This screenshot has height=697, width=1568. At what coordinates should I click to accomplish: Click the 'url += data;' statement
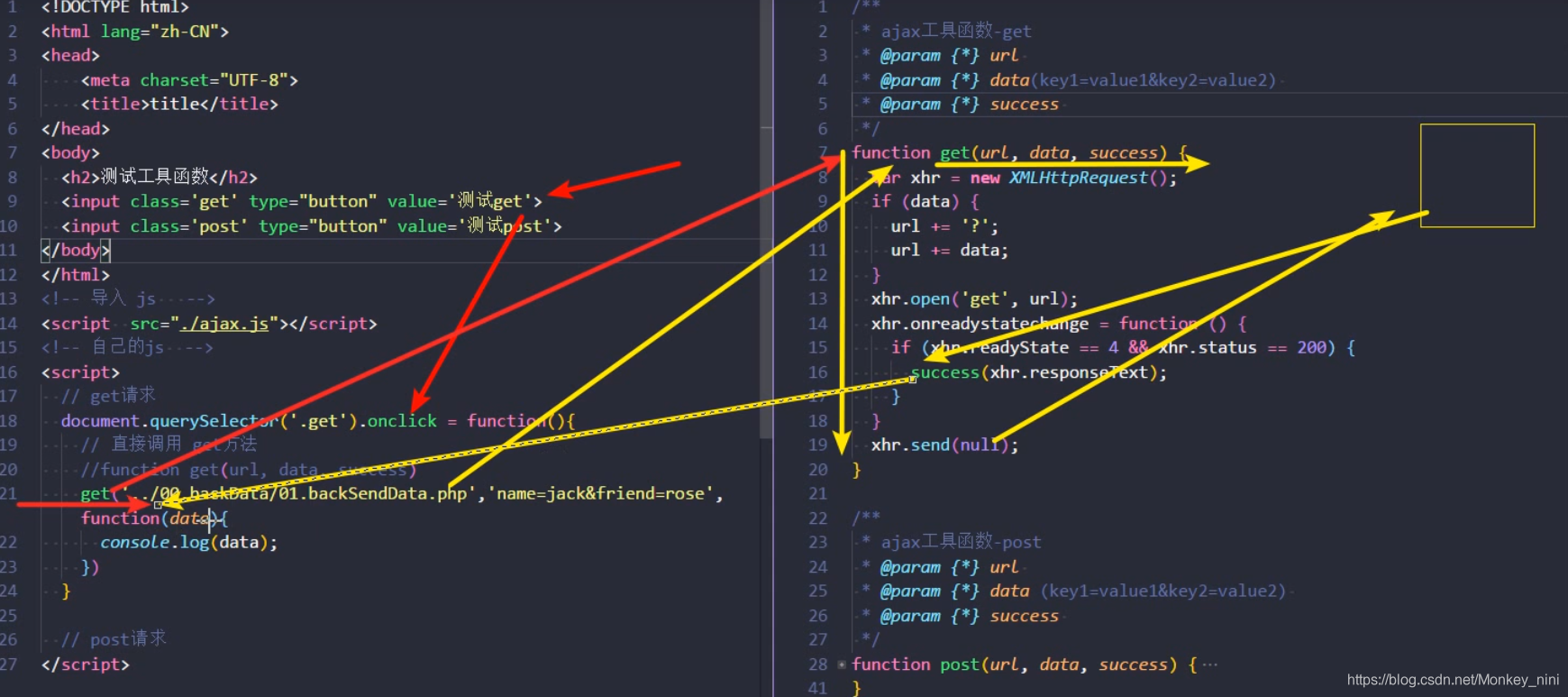pos(950,251)
